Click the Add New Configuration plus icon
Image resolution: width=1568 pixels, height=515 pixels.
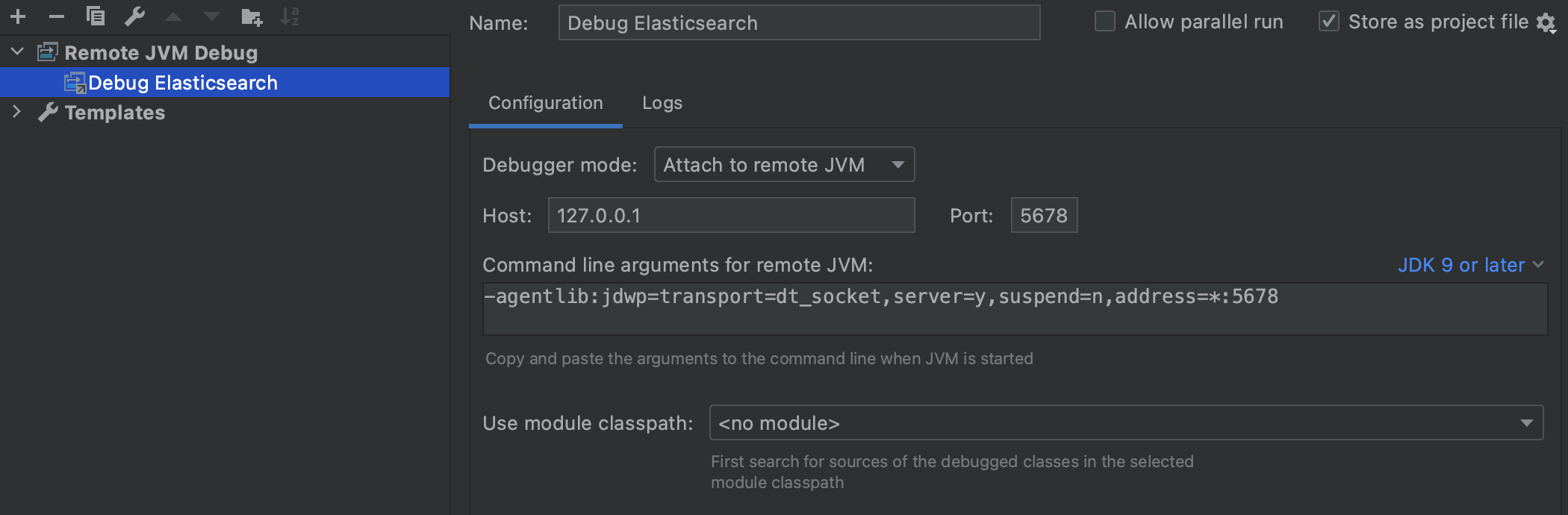(x=18, y=16)
